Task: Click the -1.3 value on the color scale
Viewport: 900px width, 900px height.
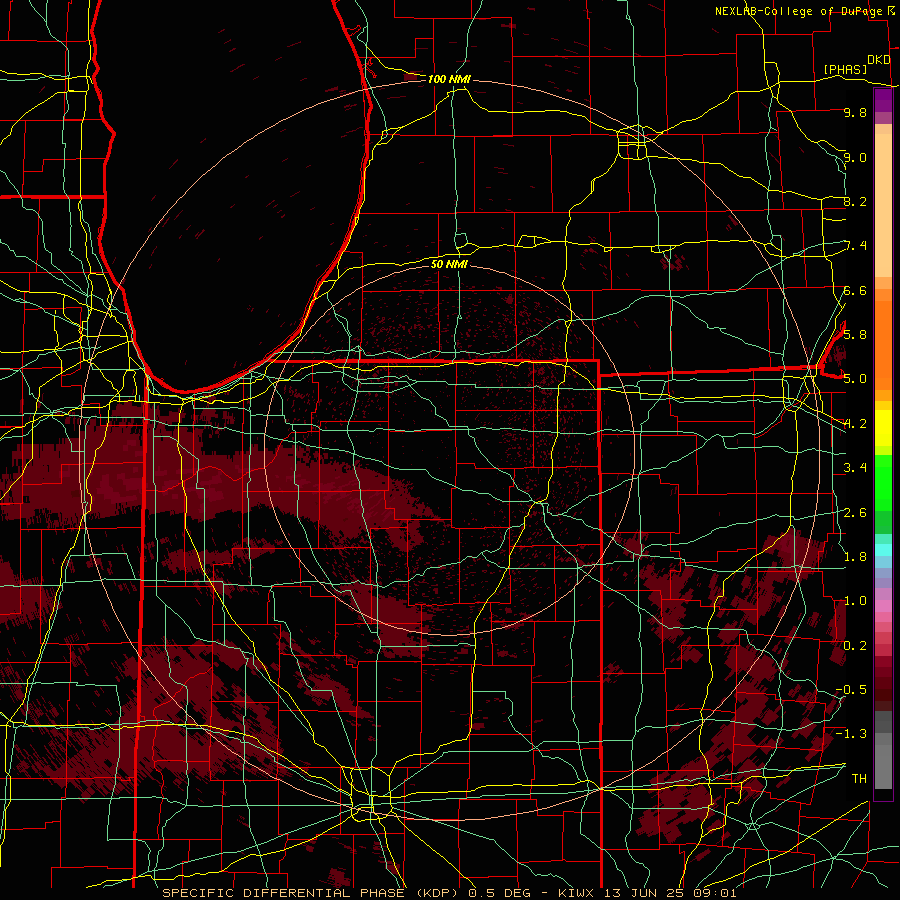Action: pos(851,734)
